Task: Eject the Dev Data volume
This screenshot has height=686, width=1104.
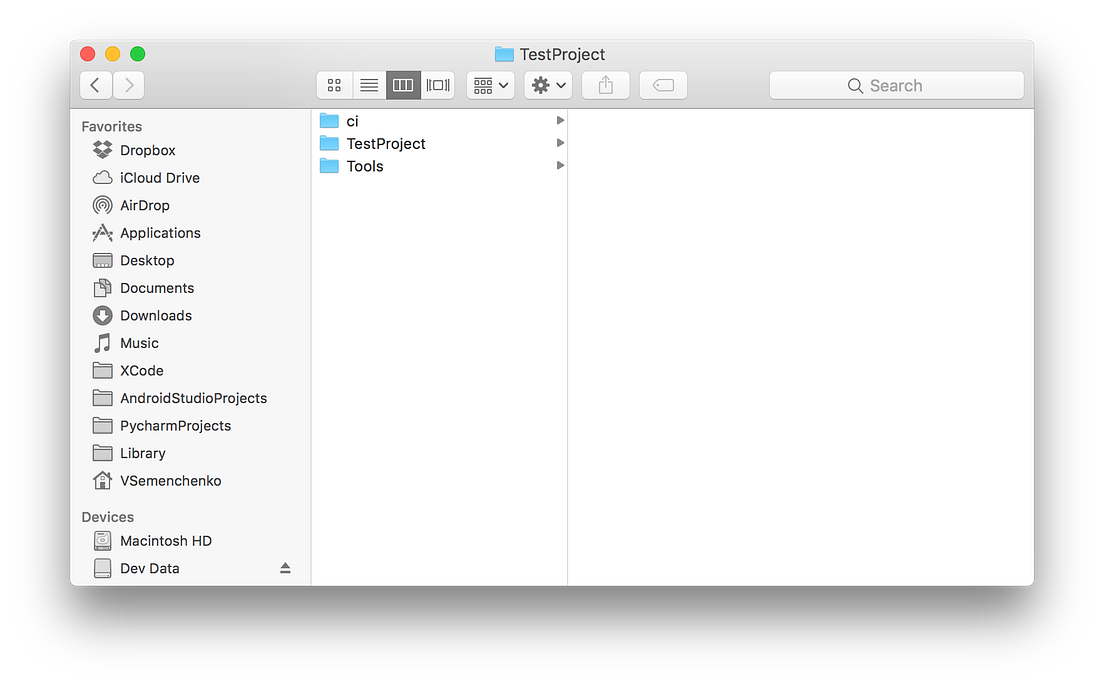Action: coord(285,567)
